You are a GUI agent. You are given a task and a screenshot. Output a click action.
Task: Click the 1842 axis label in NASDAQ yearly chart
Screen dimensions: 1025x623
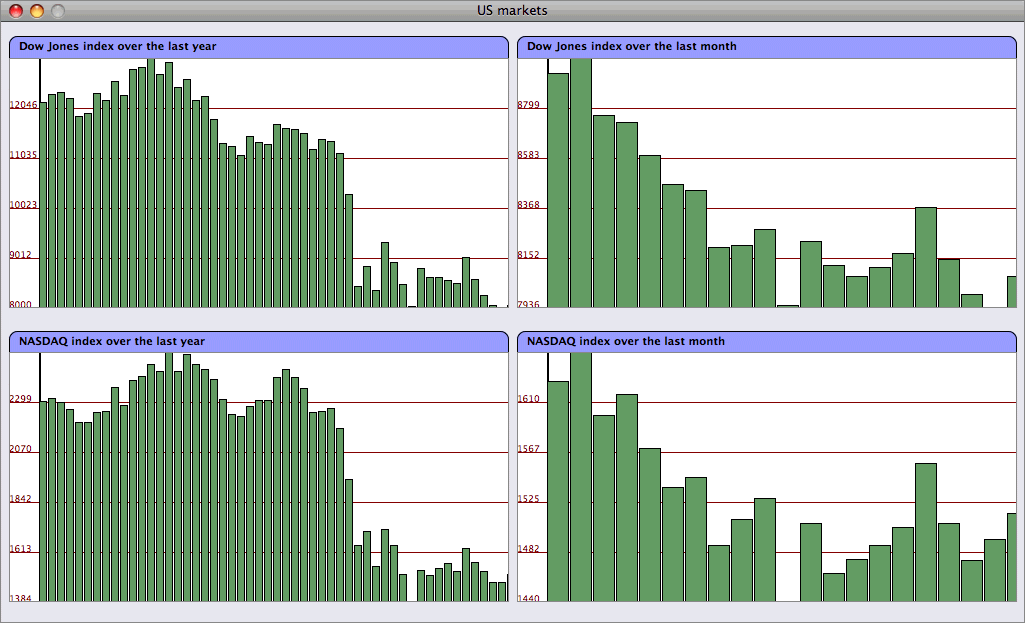pos(21,499)
